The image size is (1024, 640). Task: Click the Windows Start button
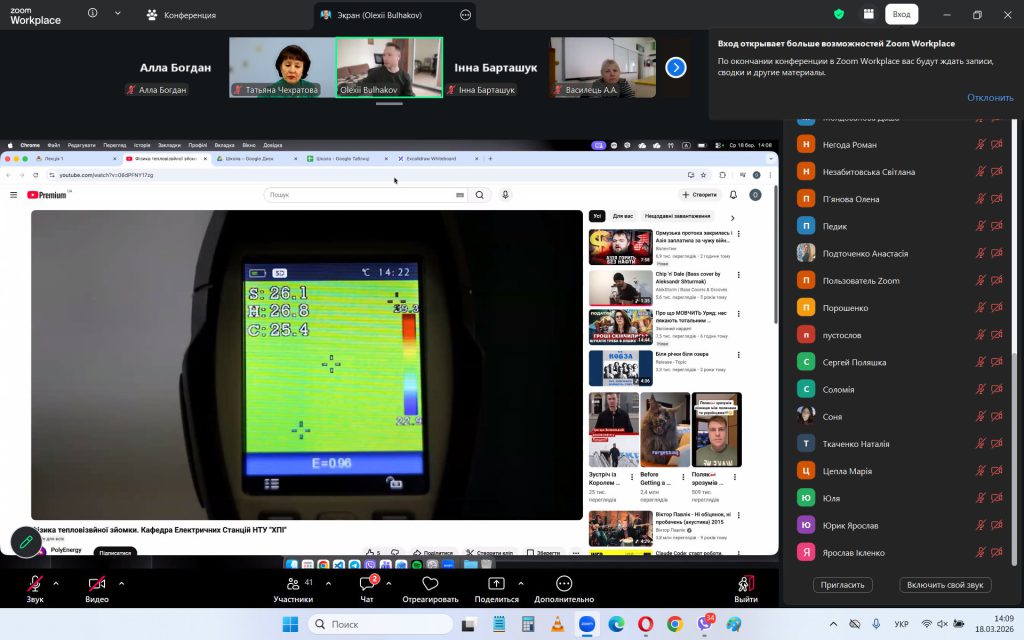[x=290, y=624]
